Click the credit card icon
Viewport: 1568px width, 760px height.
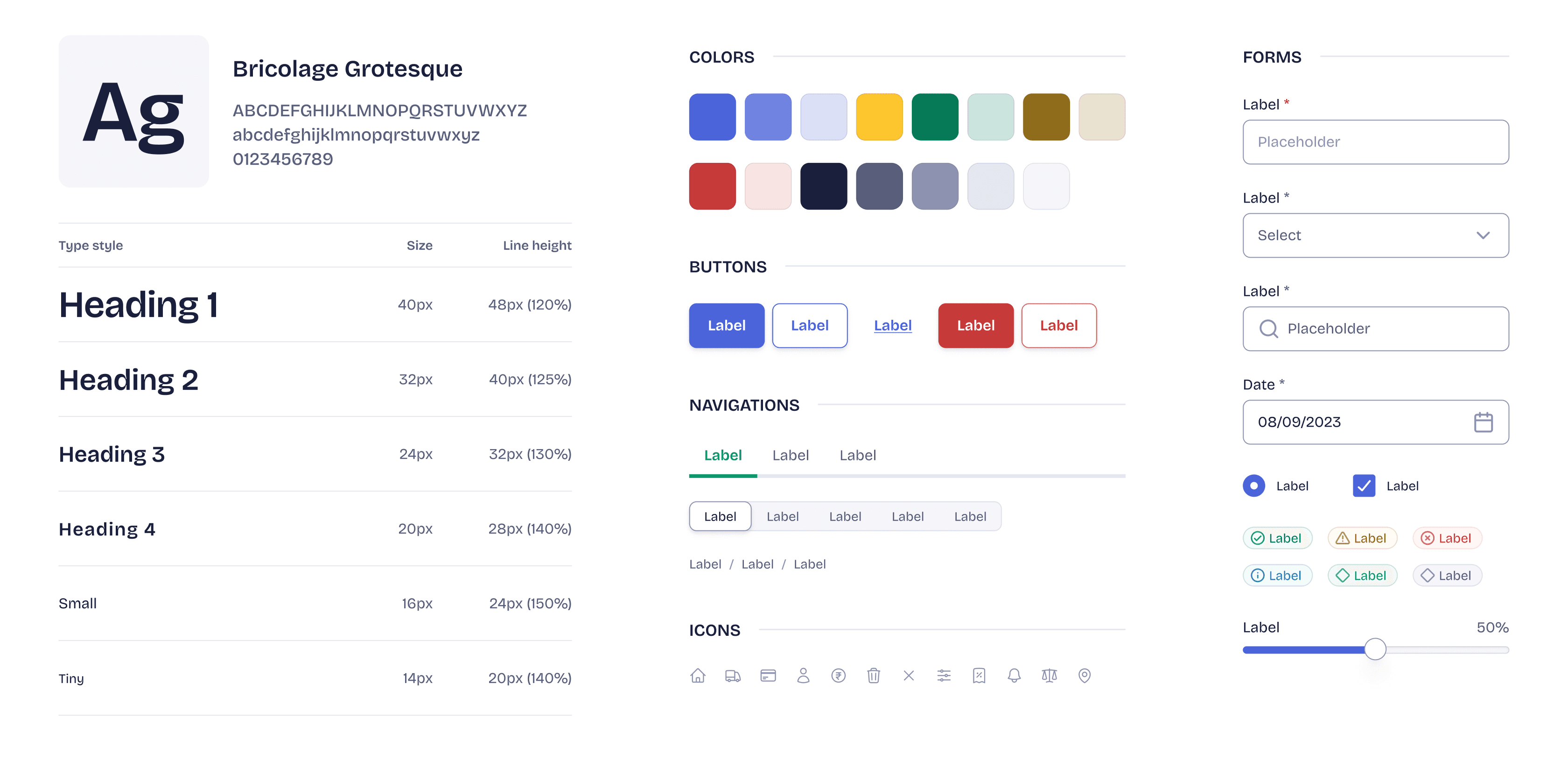tap(768, 676)
